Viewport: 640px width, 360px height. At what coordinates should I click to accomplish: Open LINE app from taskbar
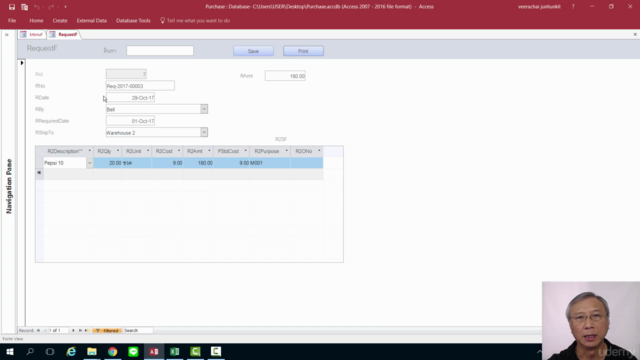[133, 351]
